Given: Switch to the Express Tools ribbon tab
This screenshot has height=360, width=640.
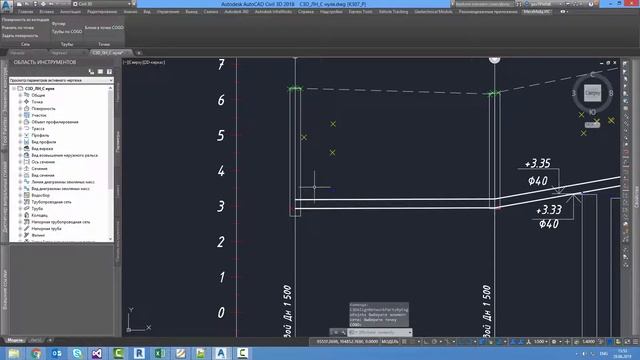Looking at the screenshot, I should [360, 12].
